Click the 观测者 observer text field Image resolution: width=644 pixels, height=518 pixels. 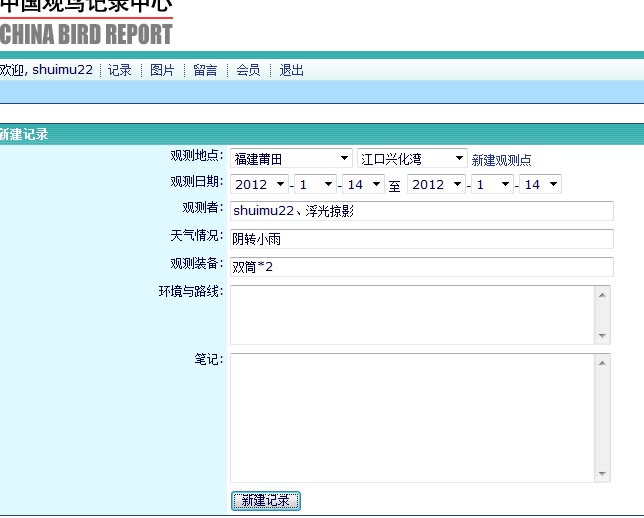[421, 211]
